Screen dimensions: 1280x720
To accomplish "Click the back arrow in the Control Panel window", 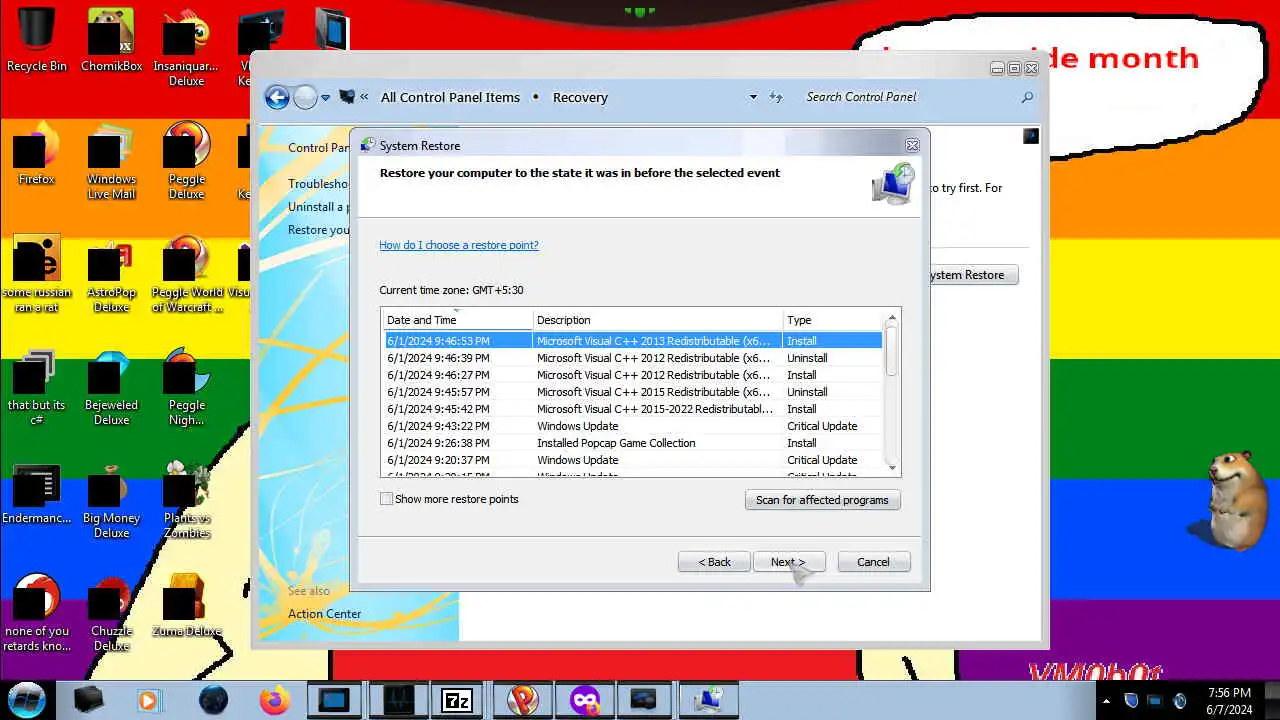I will click(x=277, y=97).
